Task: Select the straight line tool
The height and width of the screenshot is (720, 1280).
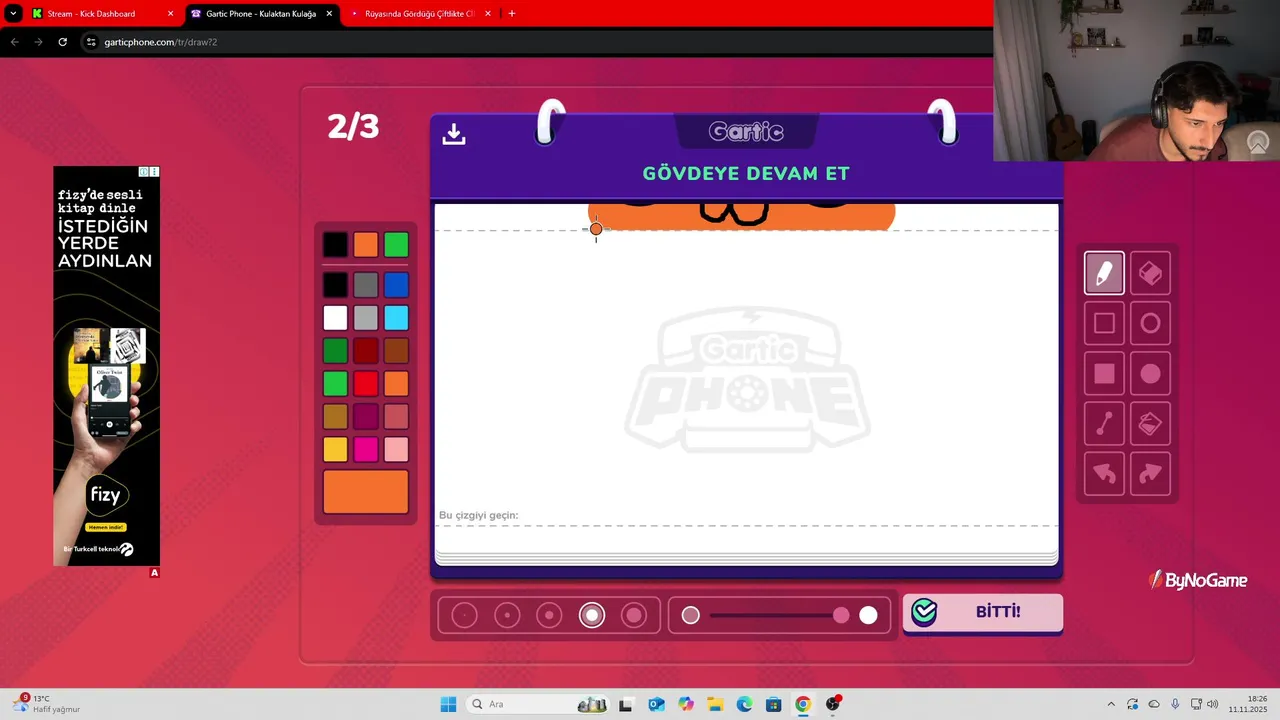Action: coord(1104,424)
